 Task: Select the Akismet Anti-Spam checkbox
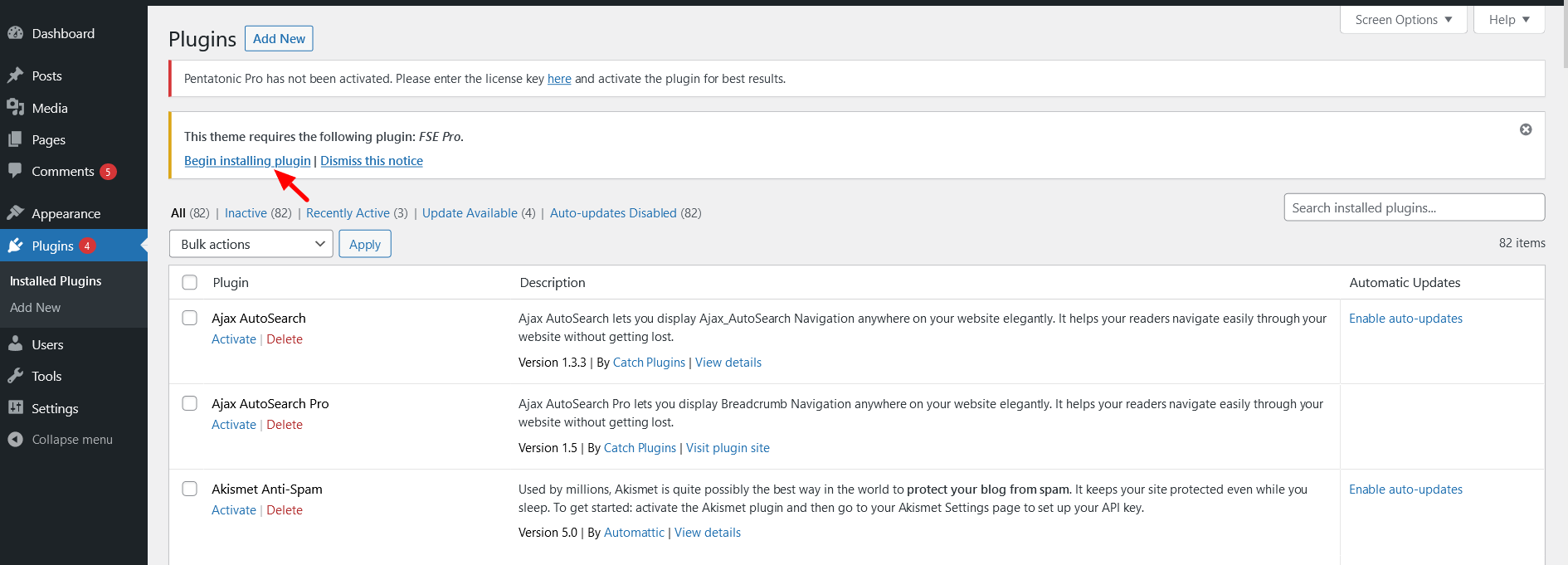[190, 489]
